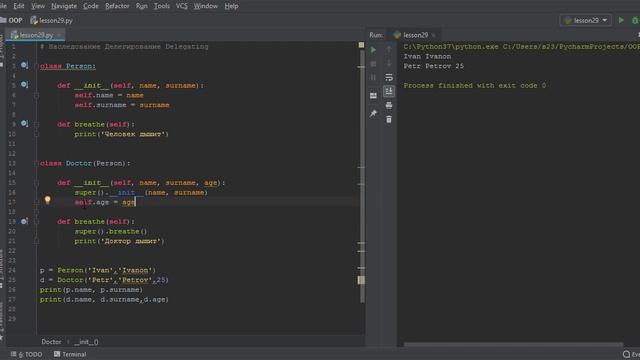The image size is (640, 360).
Task: Click the Pin tab icon in Run panel
Action: click(373, 114)
